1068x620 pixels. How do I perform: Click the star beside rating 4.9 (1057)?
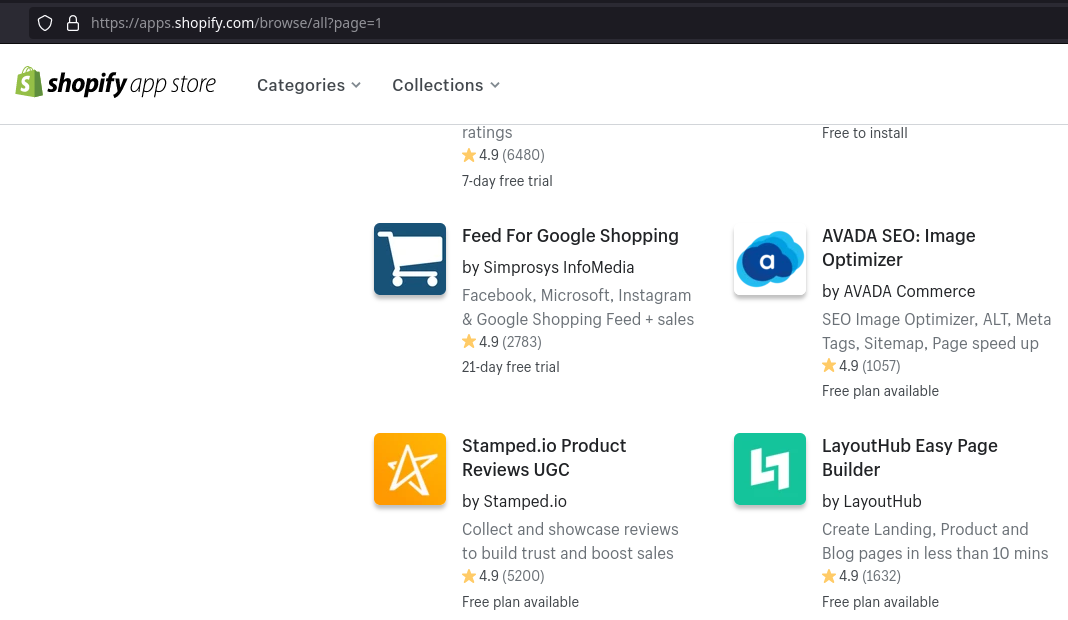tap(829, 366)
